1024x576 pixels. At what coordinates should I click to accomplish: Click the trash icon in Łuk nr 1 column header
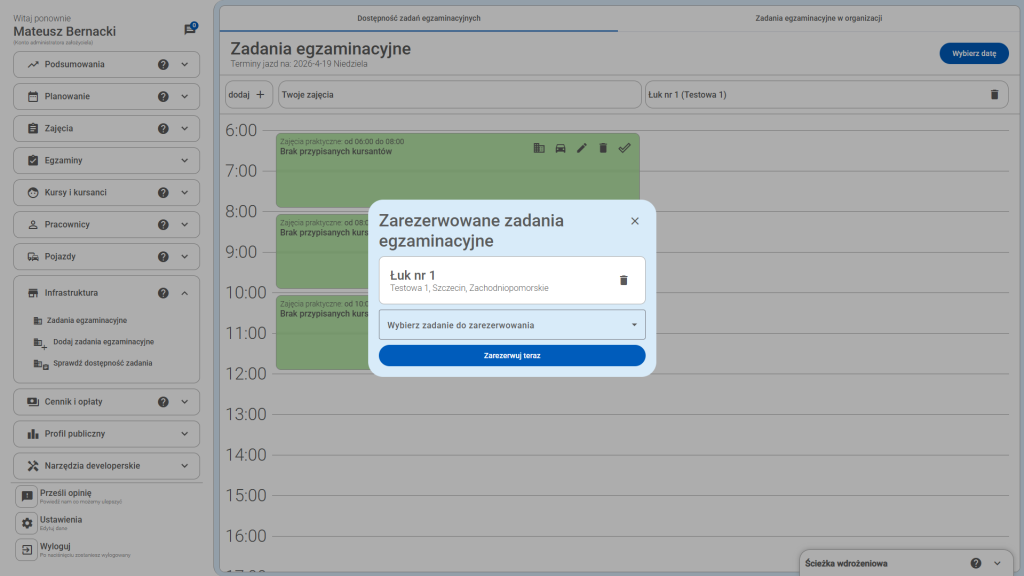click(x=993, y=94)
